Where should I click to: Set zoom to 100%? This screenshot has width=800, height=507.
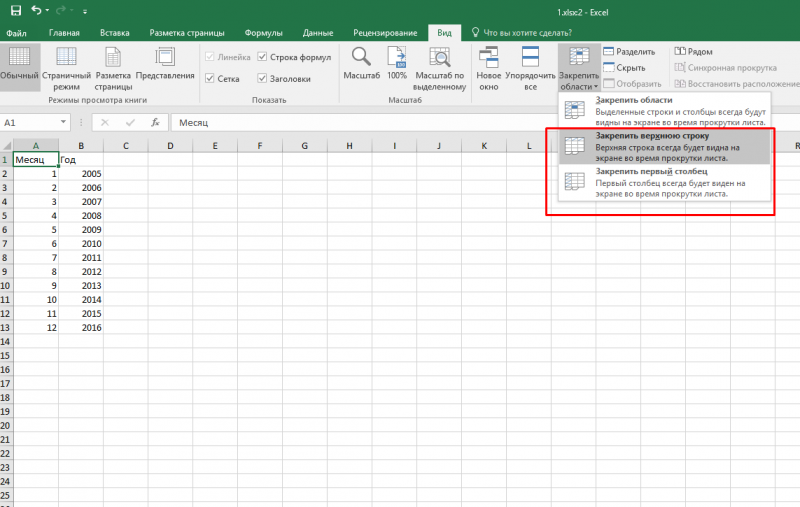(397, 64)
